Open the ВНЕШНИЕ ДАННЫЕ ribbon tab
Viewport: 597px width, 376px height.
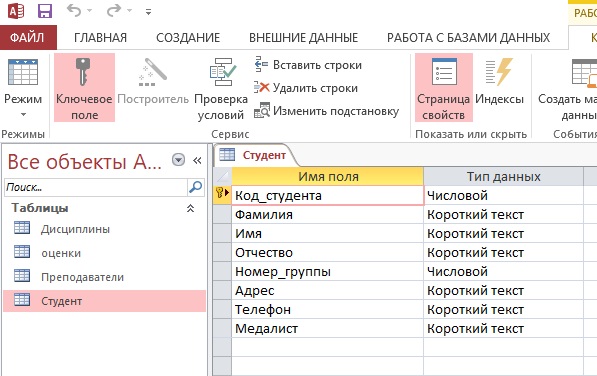(303, 37)
